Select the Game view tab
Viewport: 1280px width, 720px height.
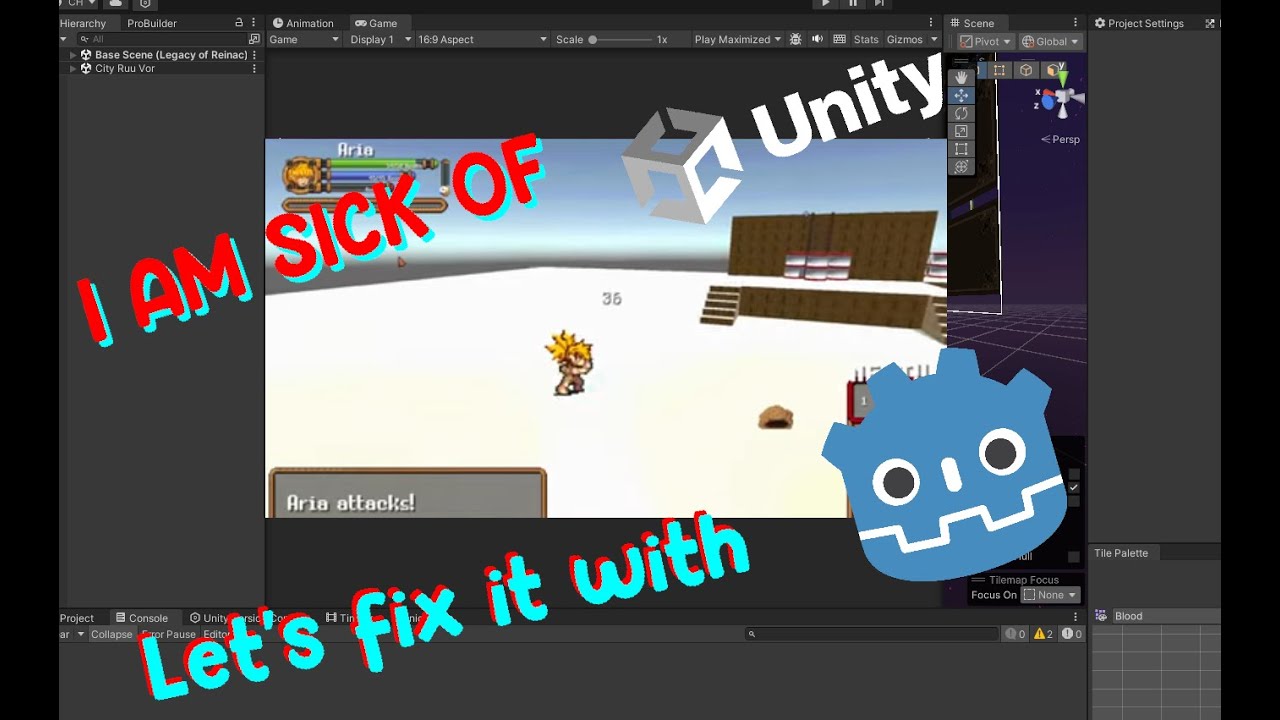point(376,23)
